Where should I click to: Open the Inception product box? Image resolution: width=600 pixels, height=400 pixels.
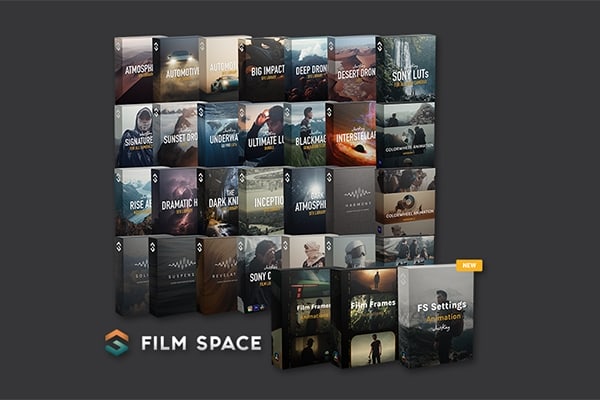tap(261, 201)
